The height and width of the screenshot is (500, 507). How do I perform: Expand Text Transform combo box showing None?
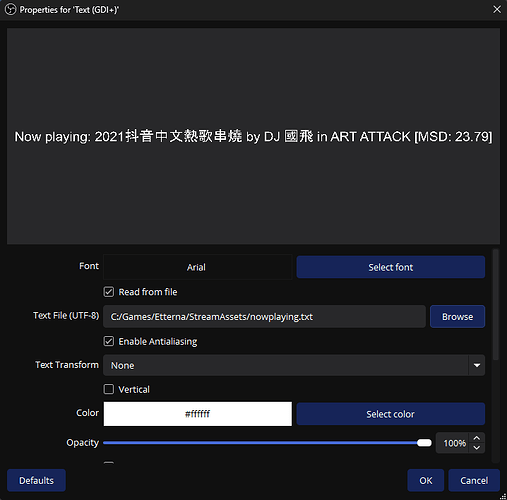(x=294, y=365)
